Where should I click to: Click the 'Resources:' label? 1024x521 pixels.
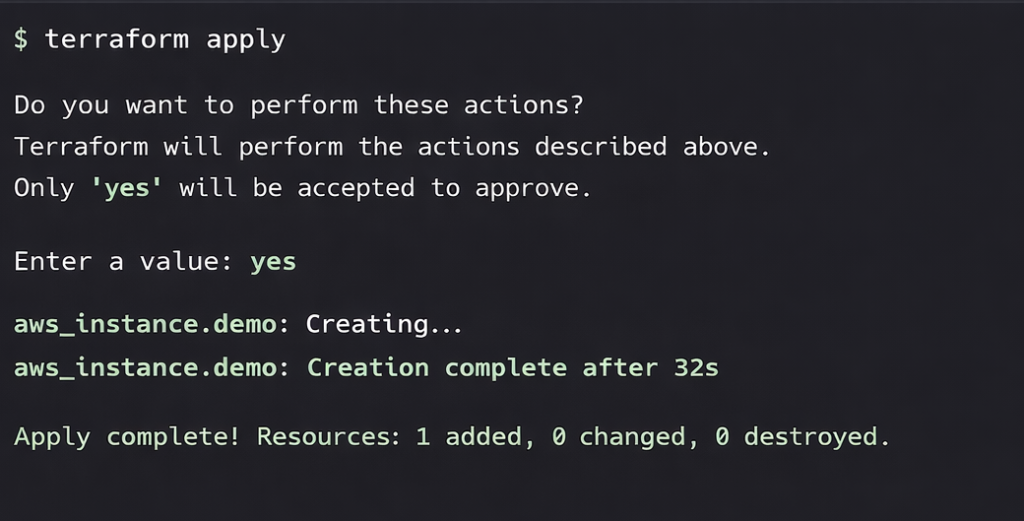326,437
